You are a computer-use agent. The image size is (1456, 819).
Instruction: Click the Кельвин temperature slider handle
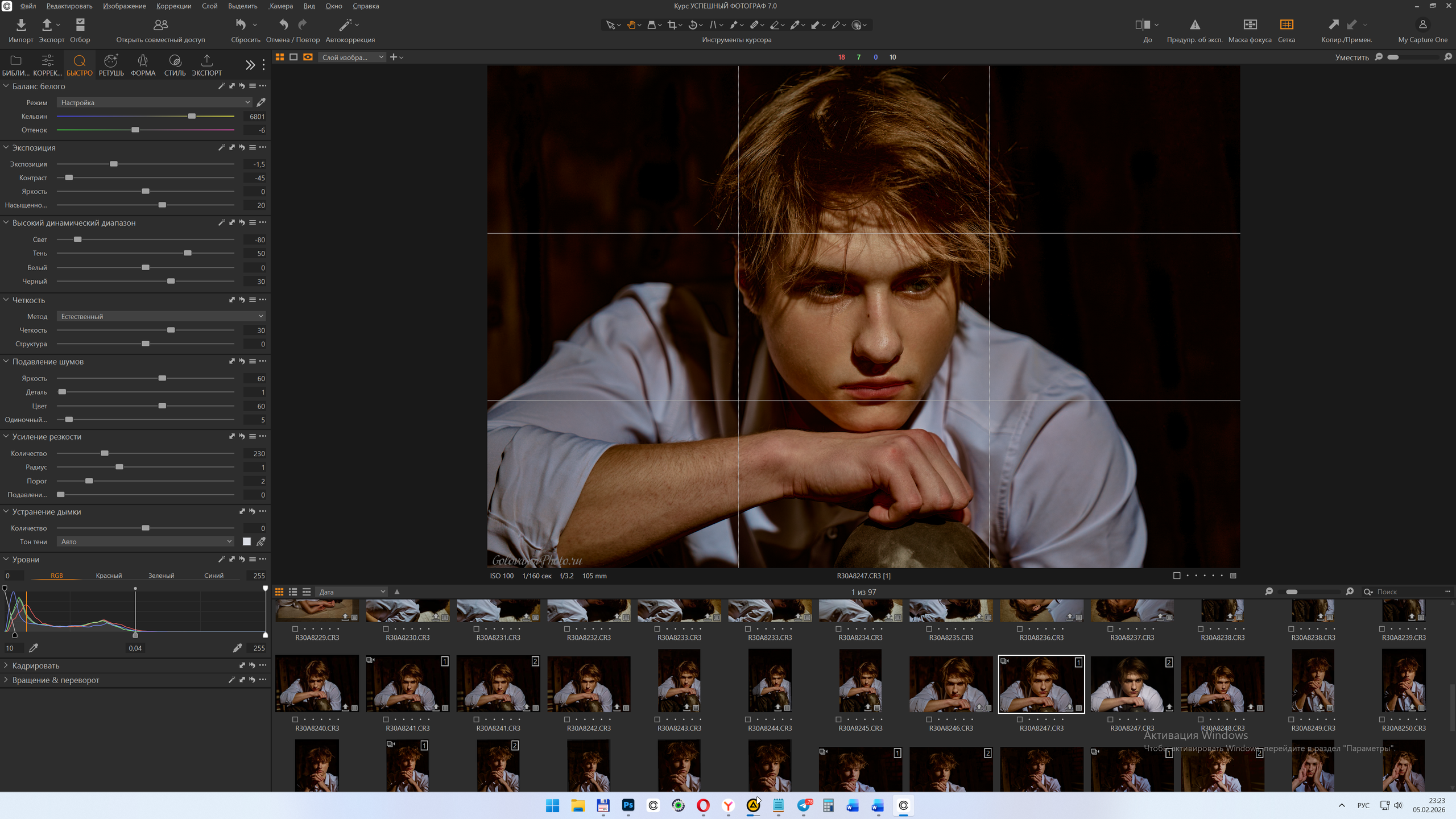(x=192, y=116)
